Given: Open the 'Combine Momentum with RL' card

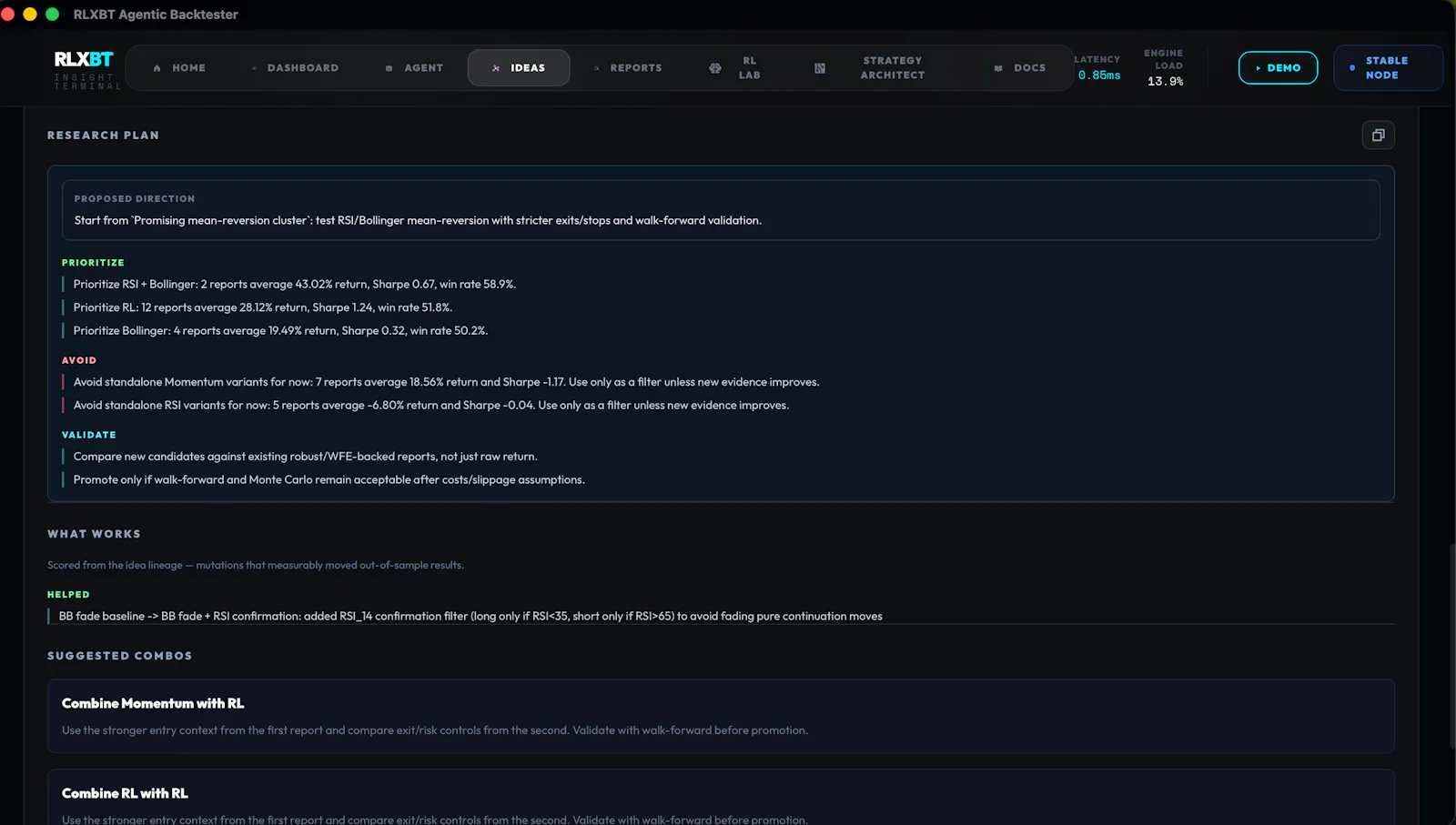Looking at the screenshot, I should click(721, 716).
